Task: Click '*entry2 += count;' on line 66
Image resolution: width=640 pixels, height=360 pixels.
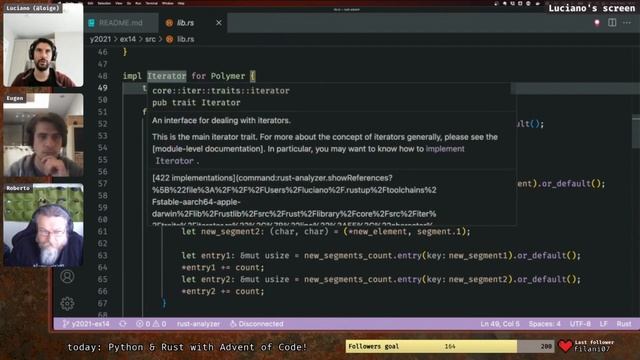Action: (x=223, y=291)
